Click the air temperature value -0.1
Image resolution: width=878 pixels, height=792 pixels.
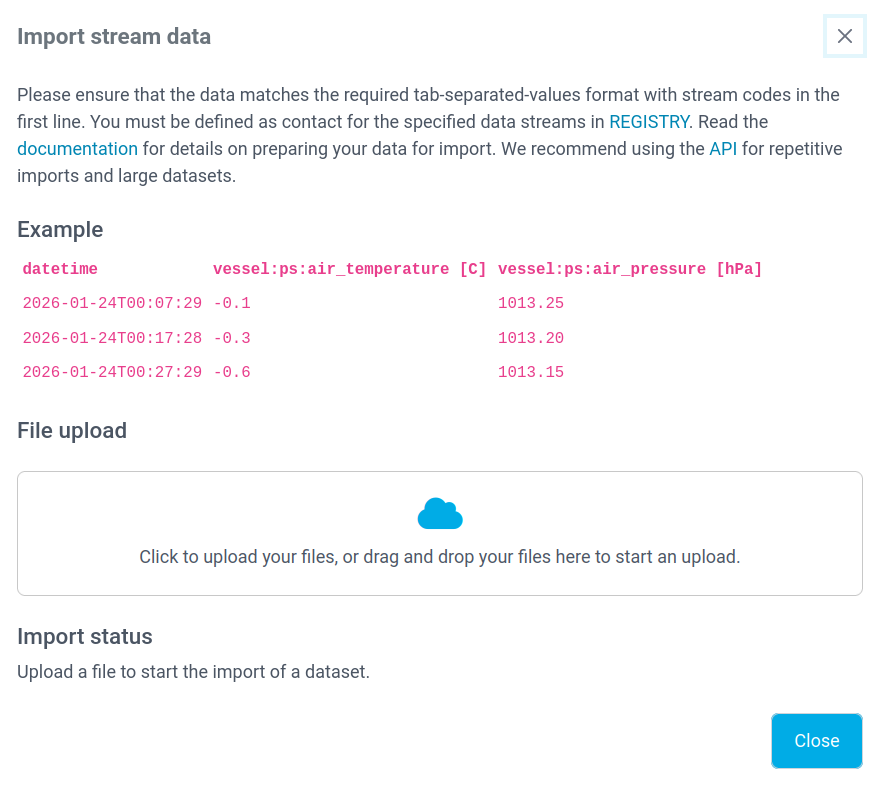pyautogui.click(x=232, y=303)
